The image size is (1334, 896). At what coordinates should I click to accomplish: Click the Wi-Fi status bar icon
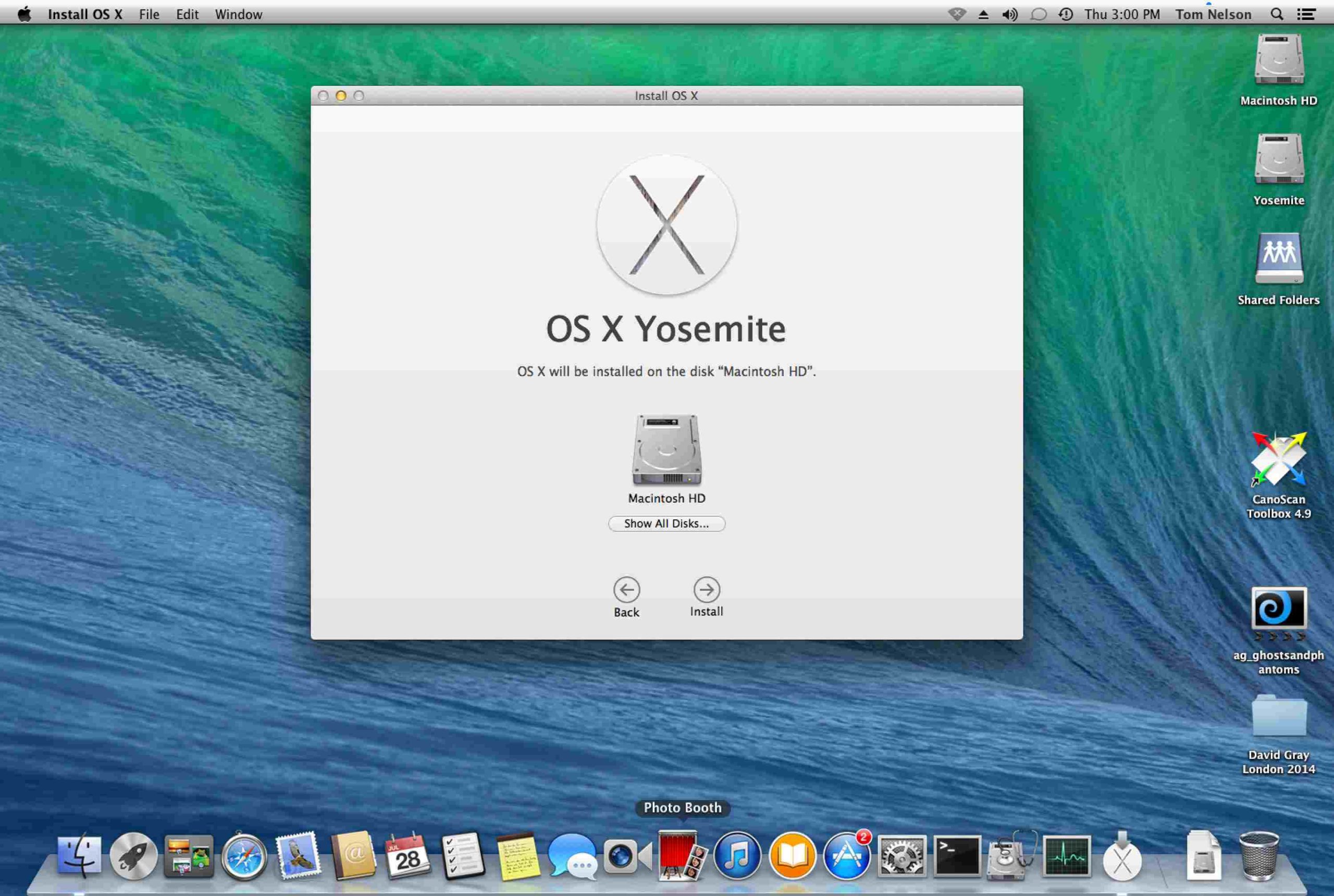958,13
